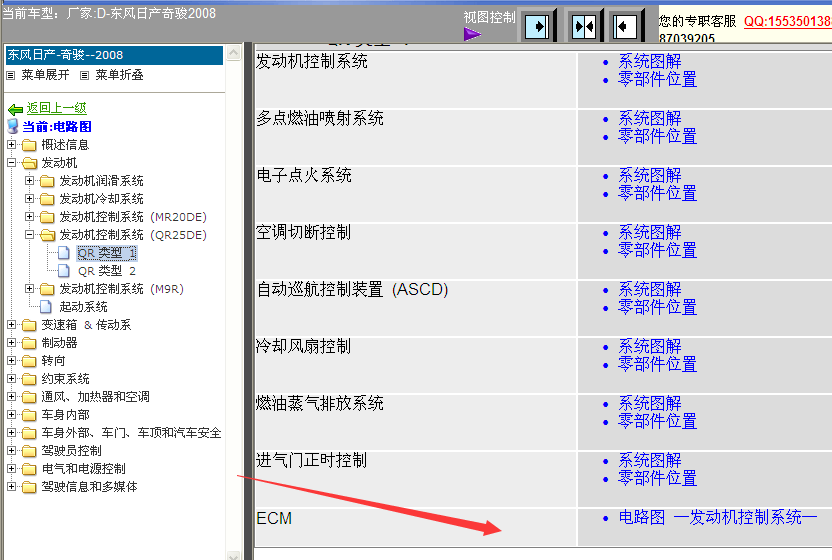Click the document icon for 起动系统
This screenshot has width=832, height=560.
pyautogui.click(x=46, y=307)
